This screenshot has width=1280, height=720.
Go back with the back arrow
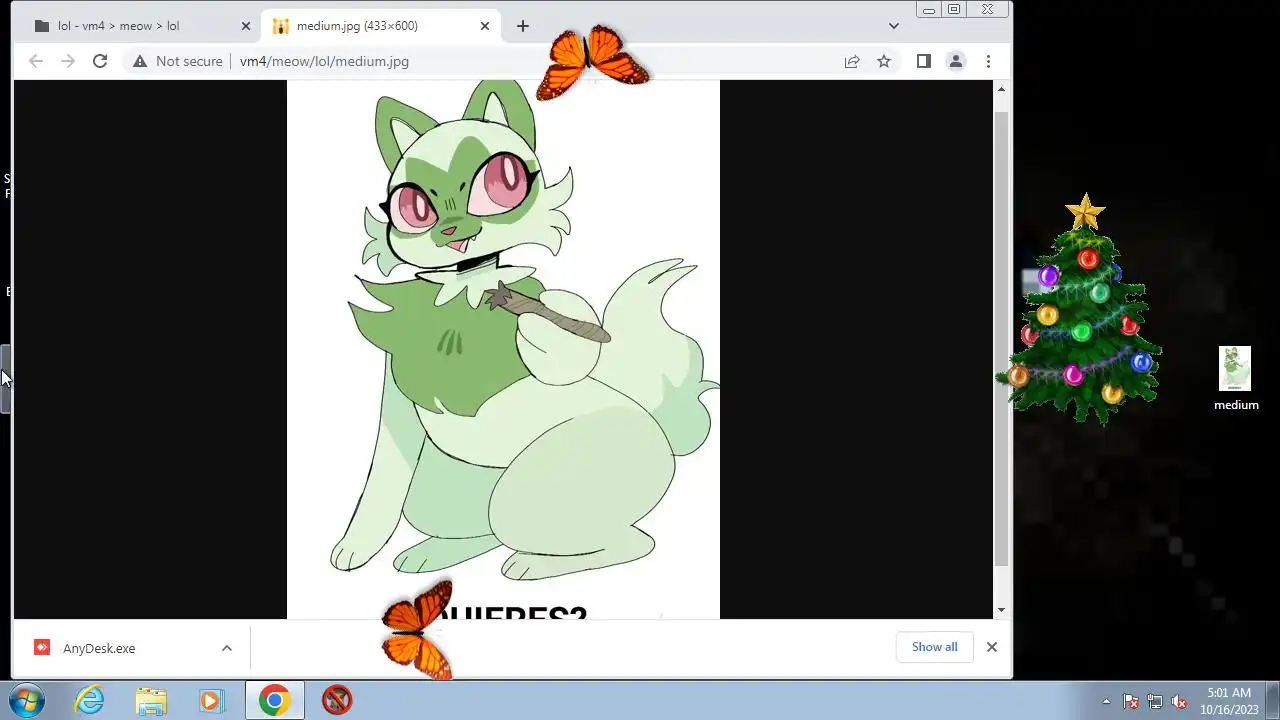click(36, 61)
